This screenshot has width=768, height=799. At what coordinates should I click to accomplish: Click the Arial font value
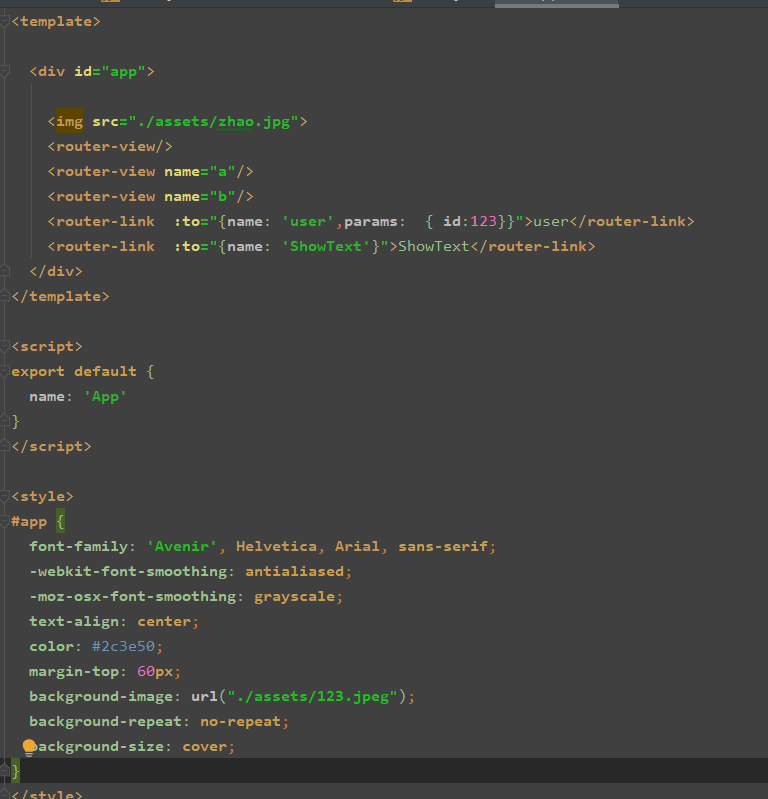[x=357, y=546]
